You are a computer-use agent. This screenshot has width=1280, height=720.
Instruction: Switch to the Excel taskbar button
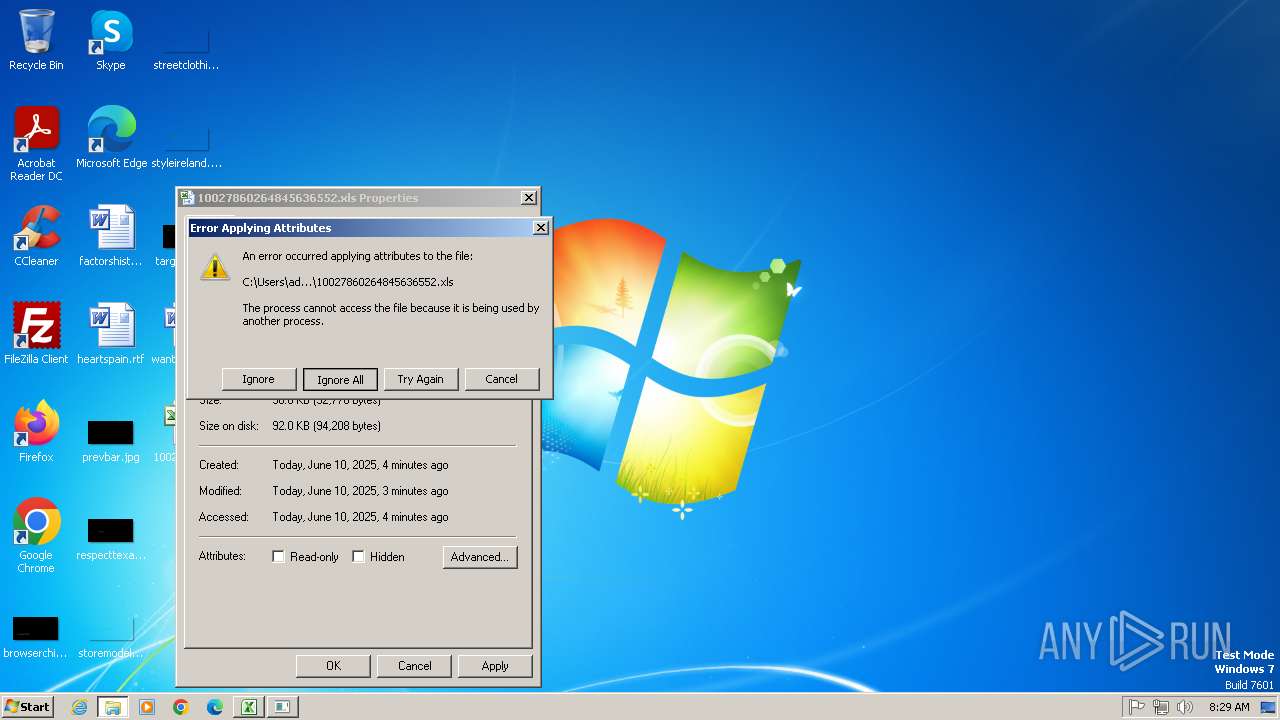[249, 707]
